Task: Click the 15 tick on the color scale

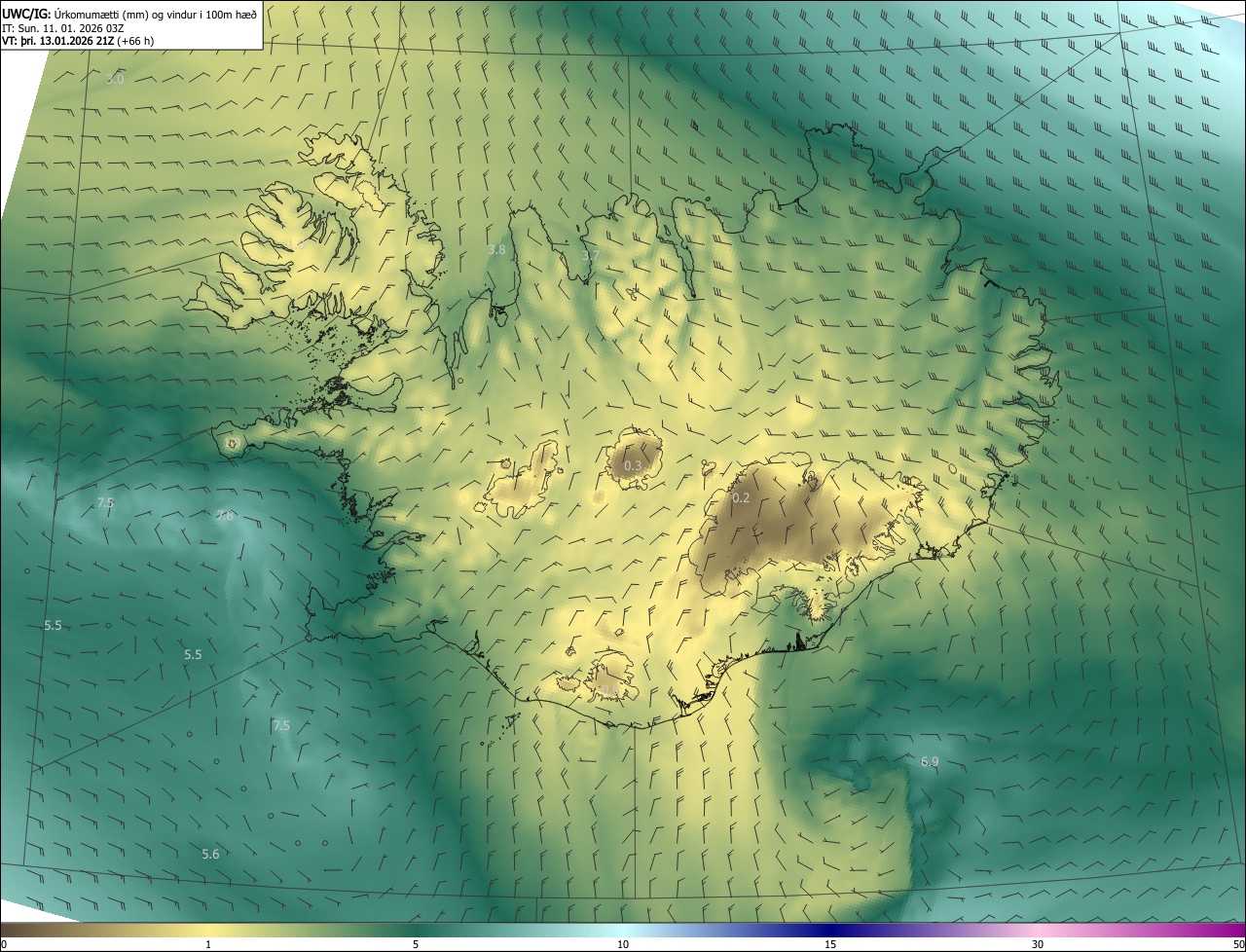Action: (830, 944)
